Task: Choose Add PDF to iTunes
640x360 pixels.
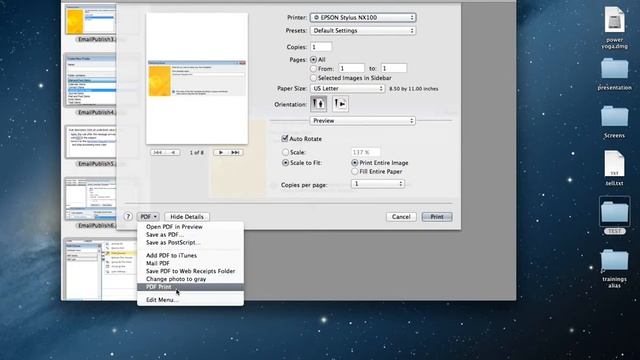Action: click(190, 256)
